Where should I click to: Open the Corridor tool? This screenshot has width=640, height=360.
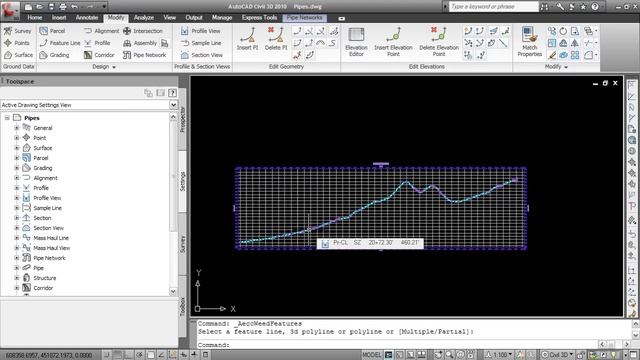[99, 55]
